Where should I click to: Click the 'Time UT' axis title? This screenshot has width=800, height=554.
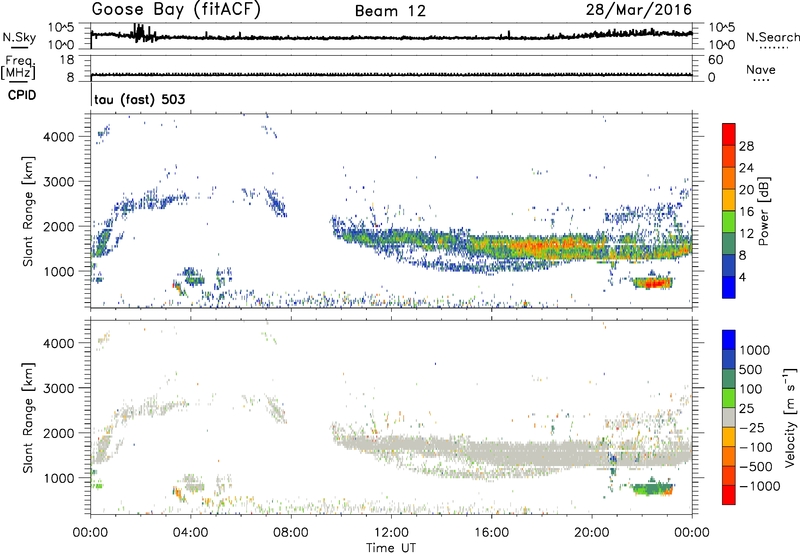tap(391, 548)
